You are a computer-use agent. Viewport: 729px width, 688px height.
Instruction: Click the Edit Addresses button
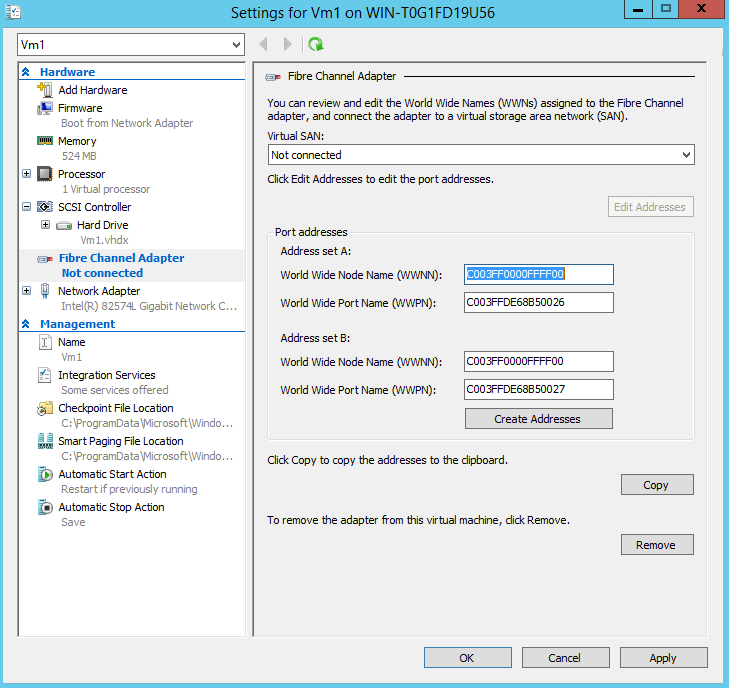[650, 207]
